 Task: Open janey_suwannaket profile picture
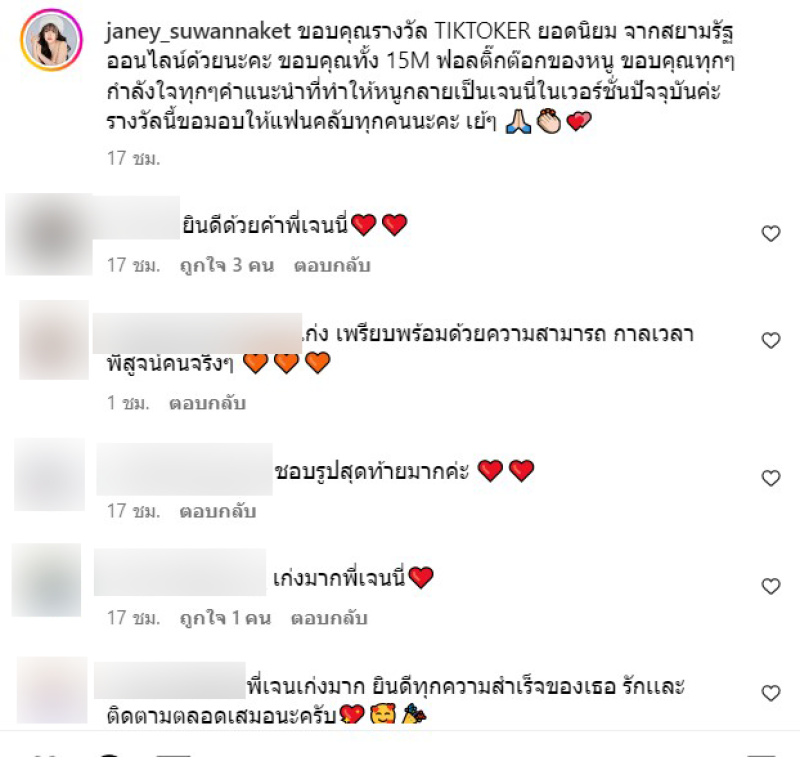tap(51, 40)
